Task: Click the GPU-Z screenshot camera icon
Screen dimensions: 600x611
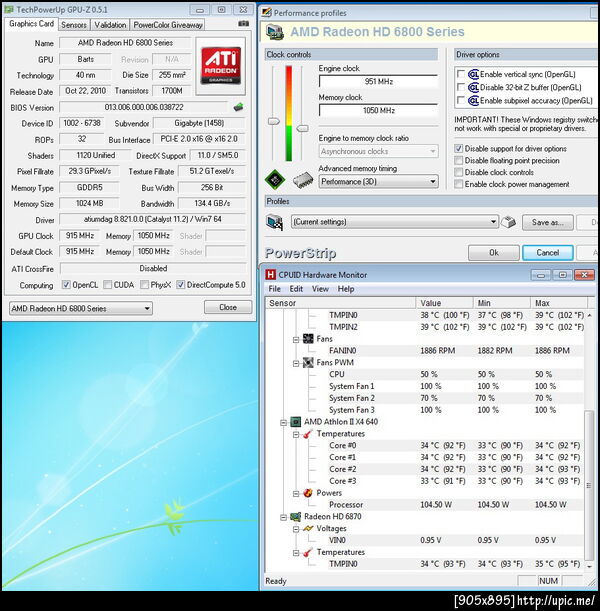Action: point(244,24)
